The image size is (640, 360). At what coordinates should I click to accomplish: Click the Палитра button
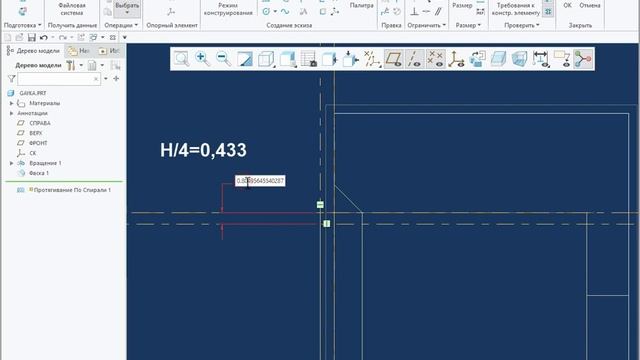tap(361, 5)
